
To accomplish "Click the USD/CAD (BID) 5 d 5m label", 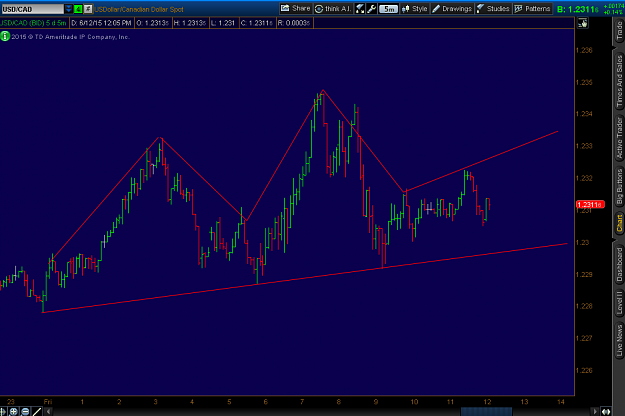I will (33, 23).
